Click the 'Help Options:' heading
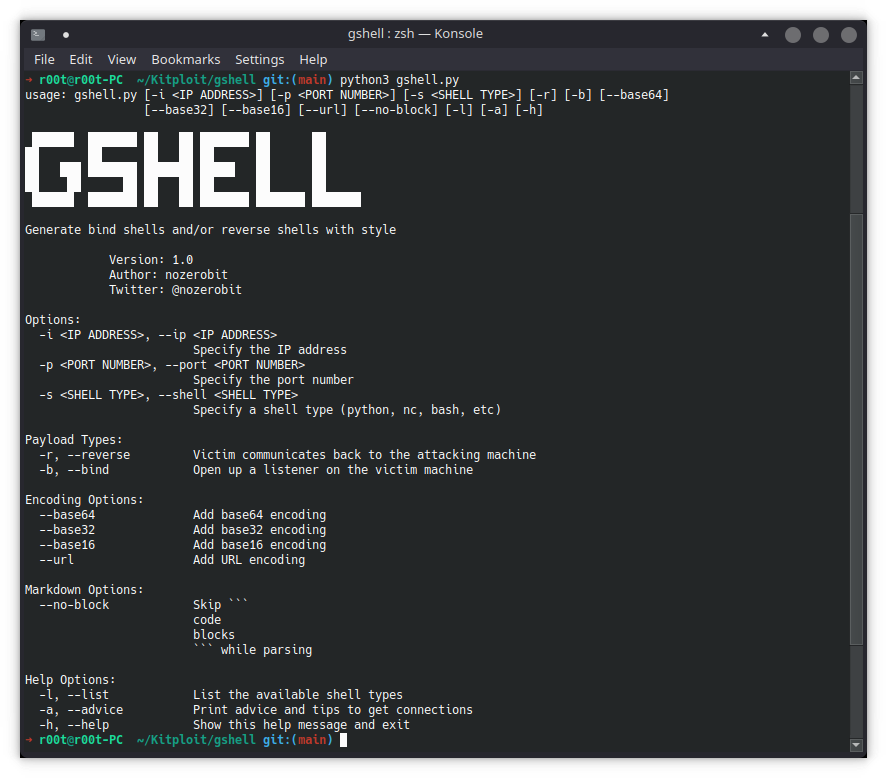The height and width of the screenshot is (778, 887). pyautogui.click(x=70, y=680)
